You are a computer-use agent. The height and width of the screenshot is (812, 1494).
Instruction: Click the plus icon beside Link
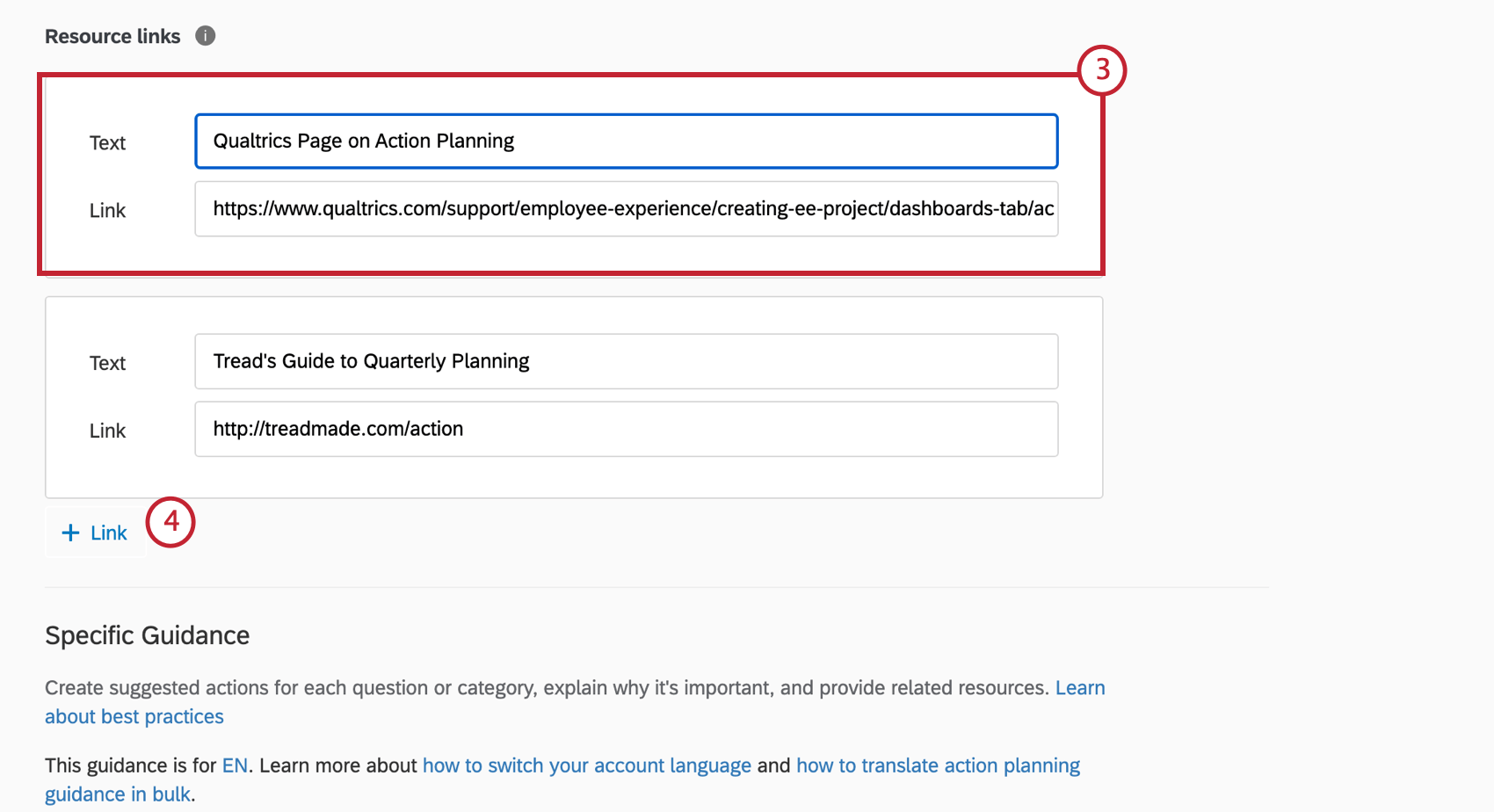(x=71, y=533)
